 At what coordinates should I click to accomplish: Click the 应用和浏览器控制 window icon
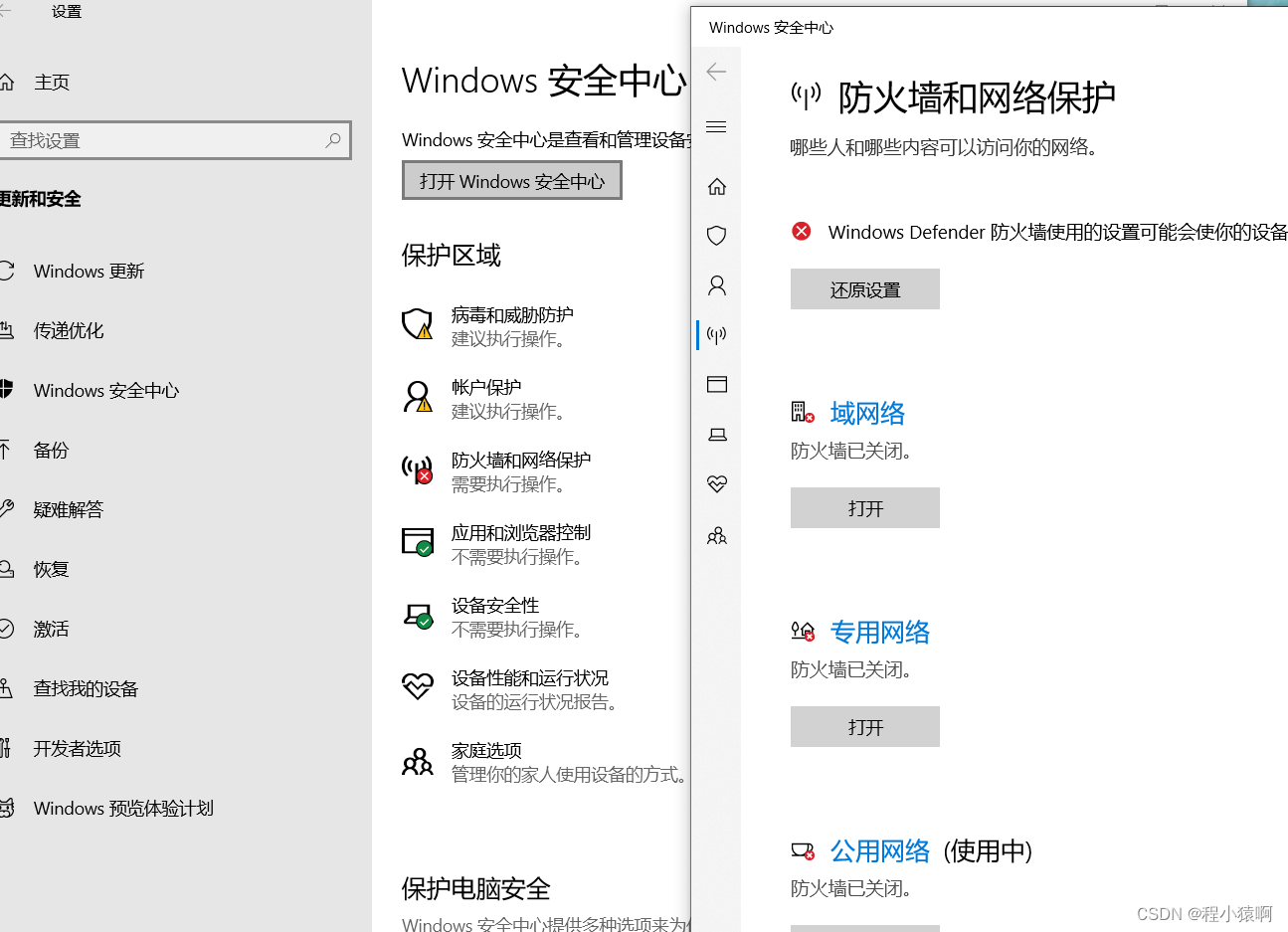pyautogui.click(x=418, y=542)
